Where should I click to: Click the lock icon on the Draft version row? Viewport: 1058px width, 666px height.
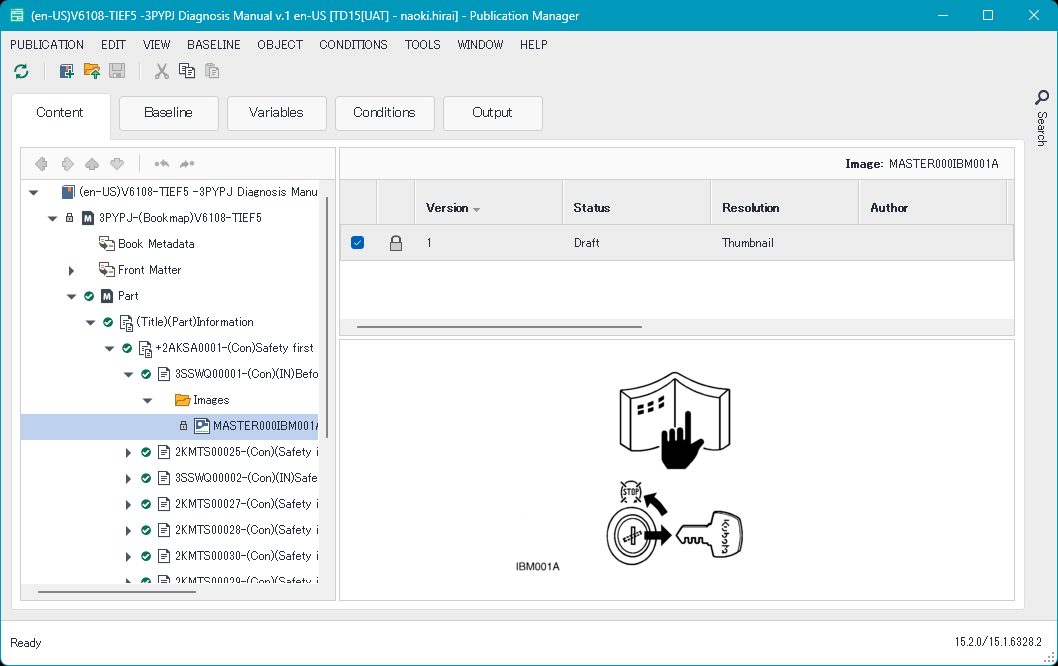[x=395, y=242]
